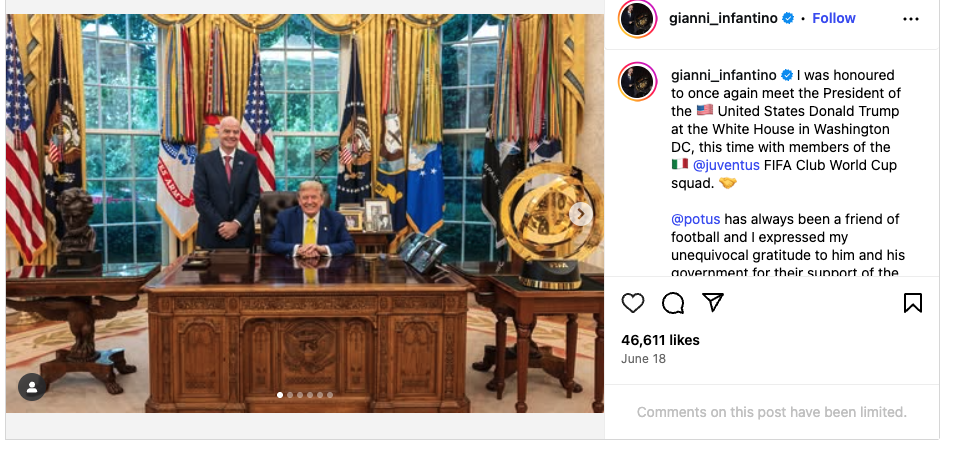The width and height of the screenshot is (958, 449).
Task: View the 46,611 likes list
Action: tap(660, 340)
